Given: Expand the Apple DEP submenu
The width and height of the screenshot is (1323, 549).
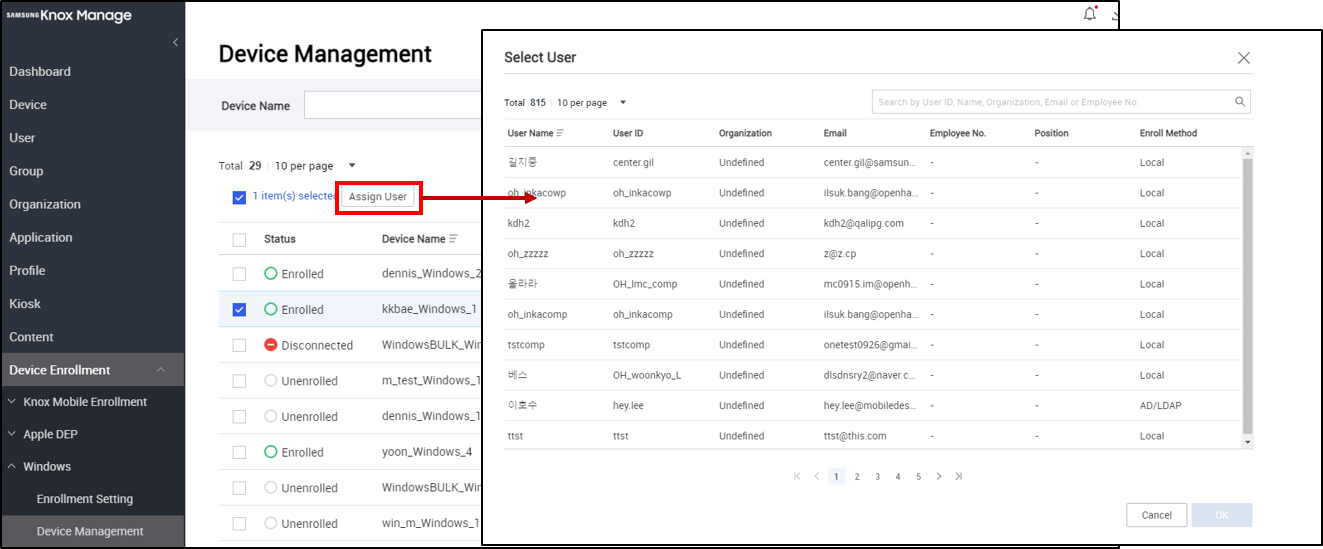Looking at the screenshot, I should pos(12,434).
